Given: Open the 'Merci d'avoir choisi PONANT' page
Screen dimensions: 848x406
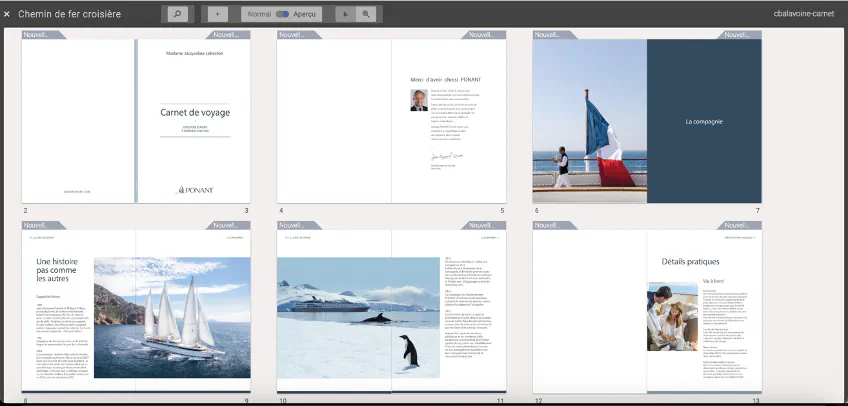Looking at the screenshot, I should click(448, 120).
